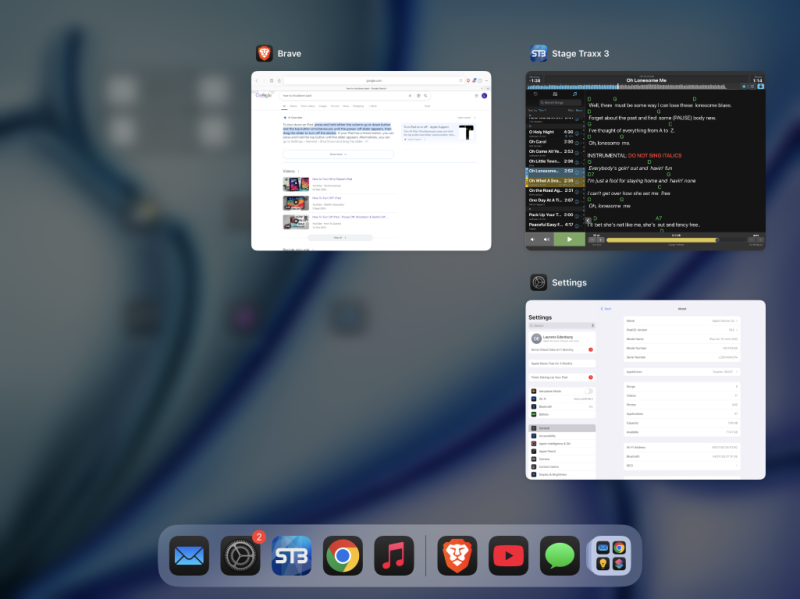Open the third video result thumbnail in Brave
The width and height of the screenshot is (800, 599).
(296, 222)
